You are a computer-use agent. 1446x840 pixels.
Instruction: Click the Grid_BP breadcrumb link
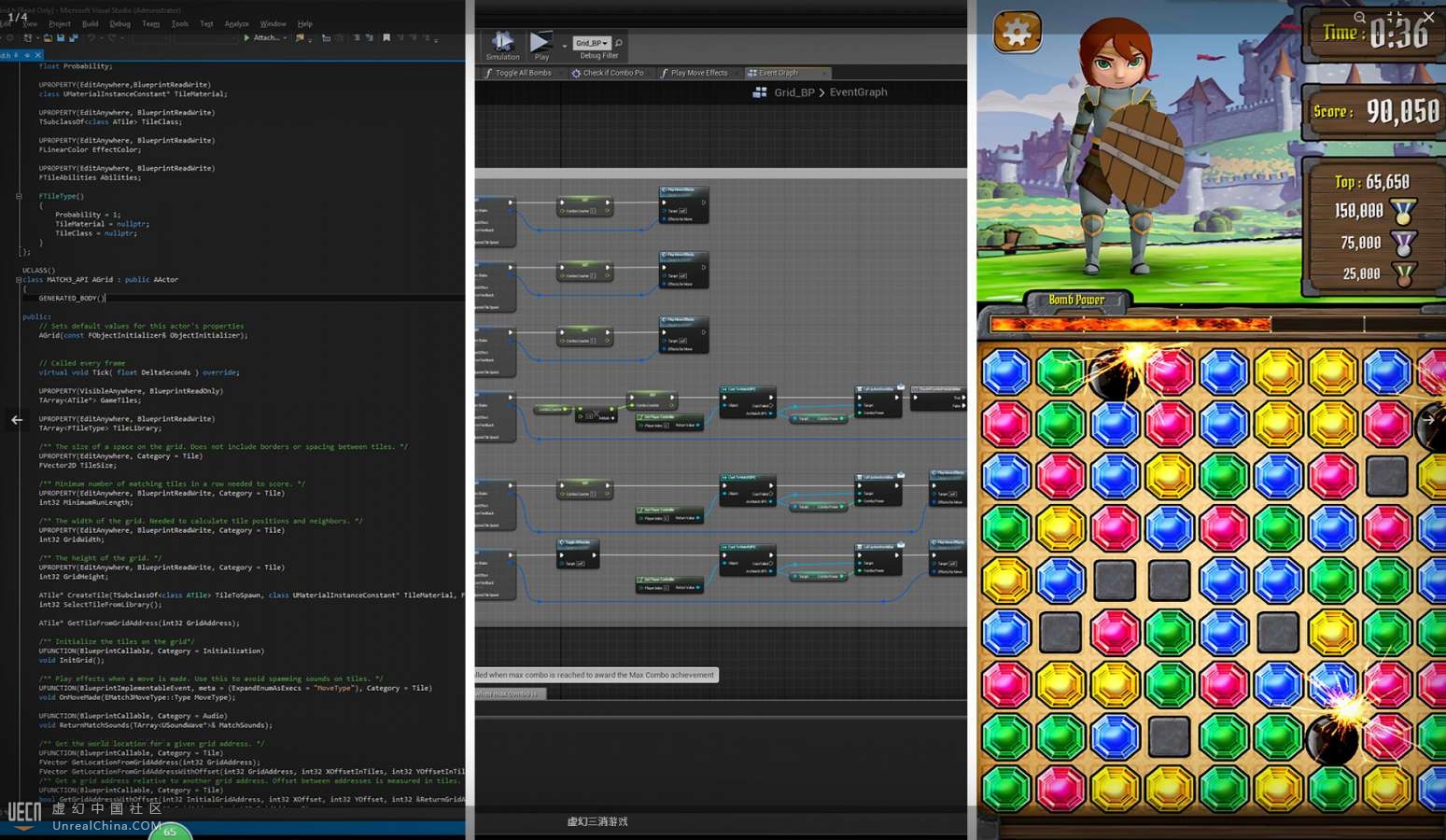[794, 92]
